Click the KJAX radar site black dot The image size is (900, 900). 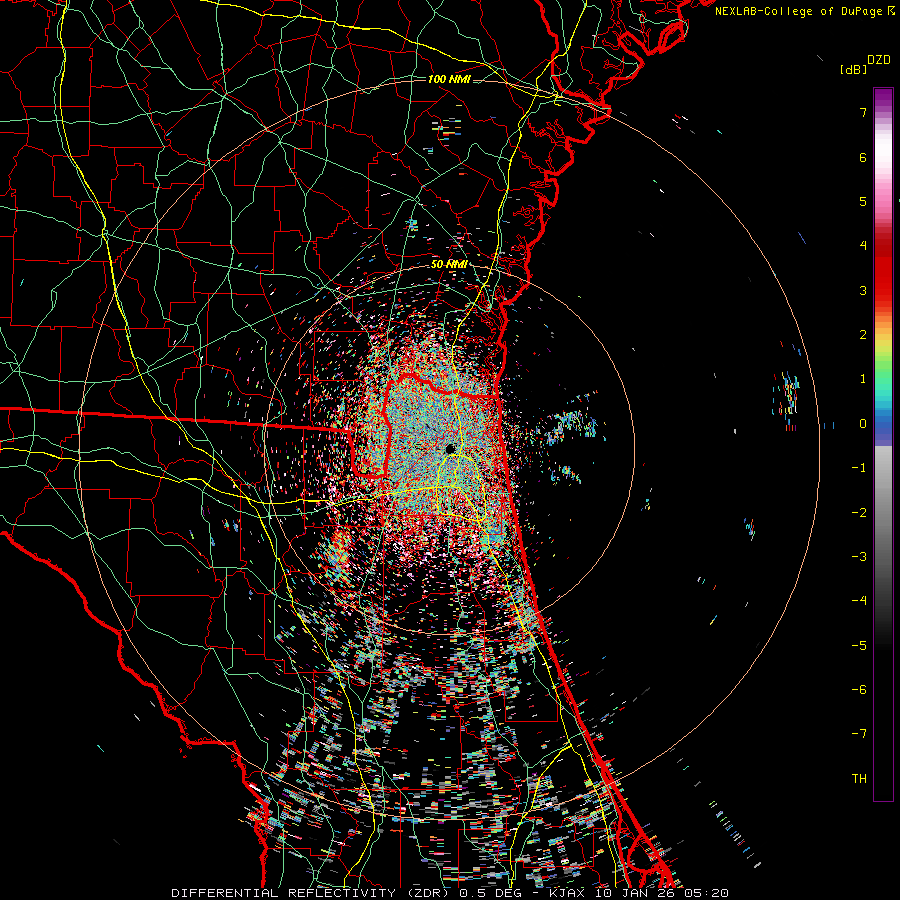pos(450,448)
